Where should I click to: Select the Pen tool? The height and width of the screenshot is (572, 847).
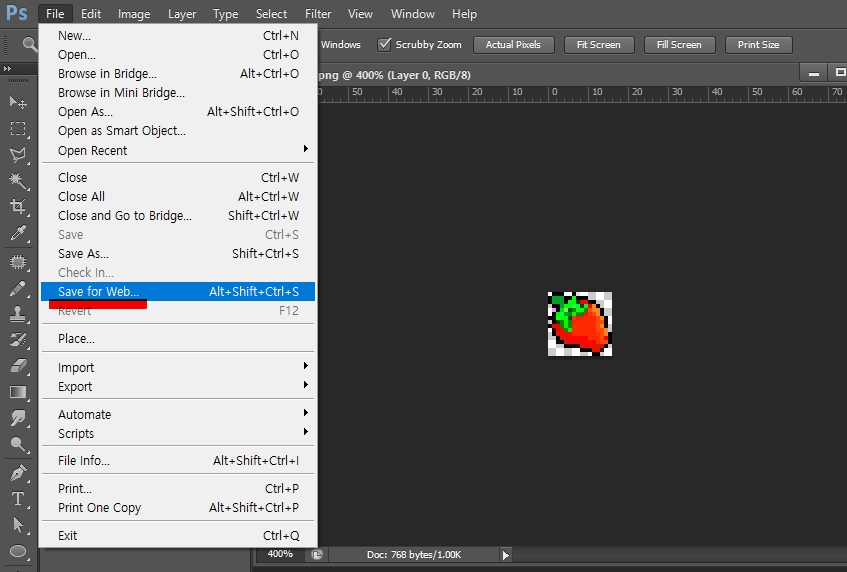click(18, 473)
